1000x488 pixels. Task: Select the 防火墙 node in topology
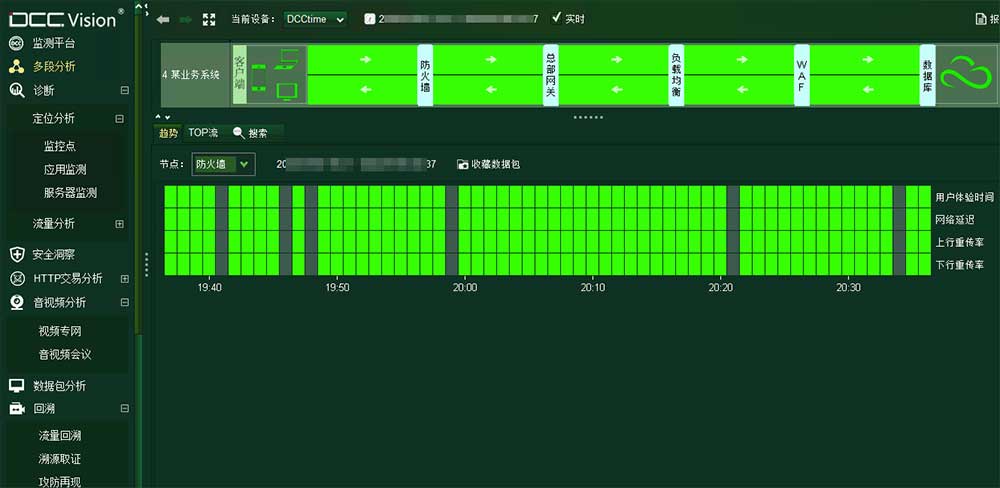(x=425, y=75)
